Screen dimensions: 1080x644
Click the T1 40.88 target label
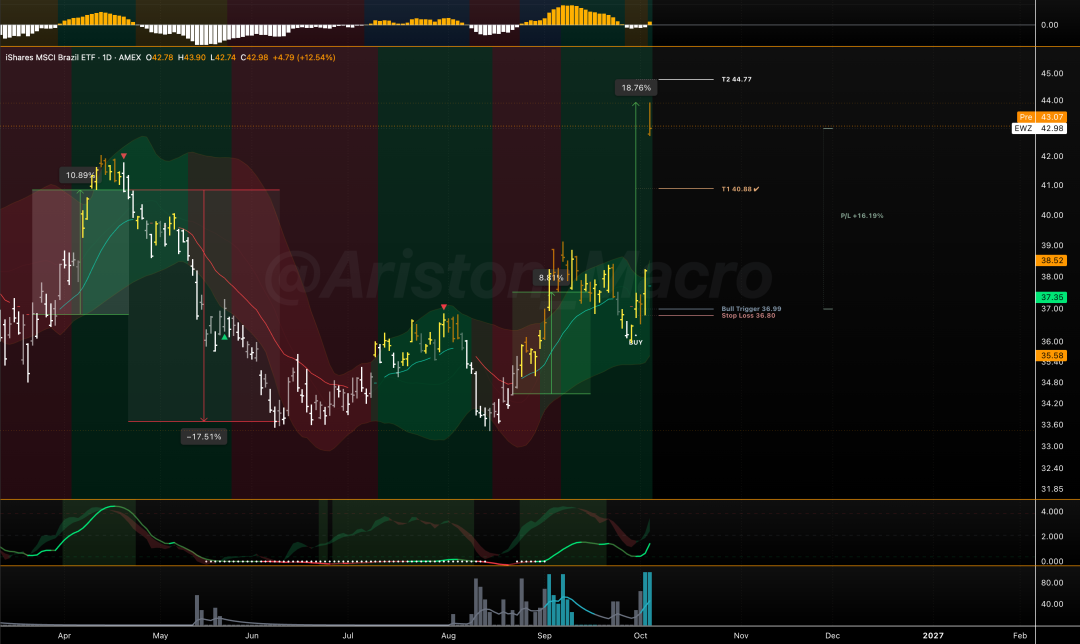coord(740,189)
